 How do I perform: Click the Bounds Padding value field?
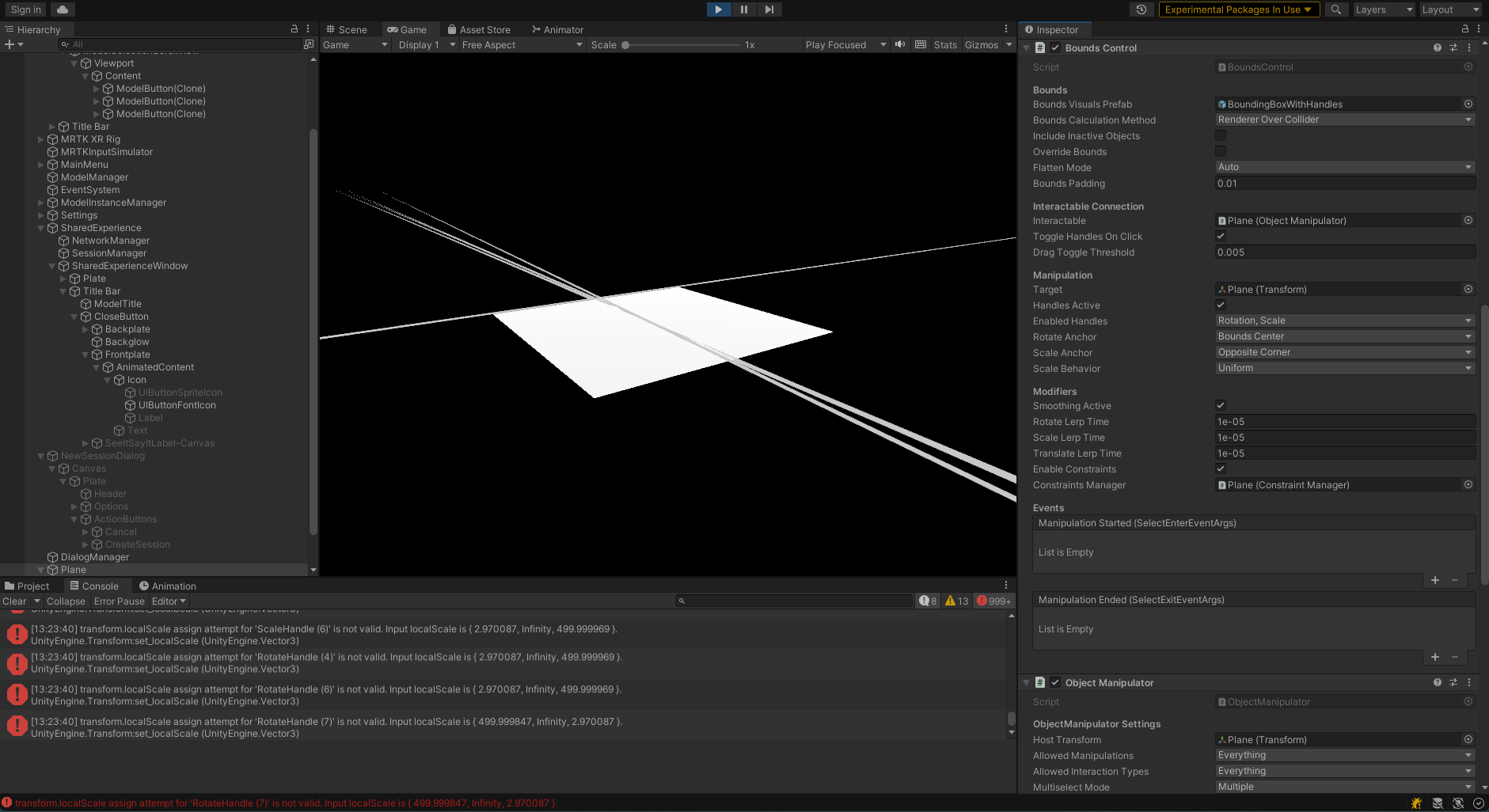tap(1344, 183)
